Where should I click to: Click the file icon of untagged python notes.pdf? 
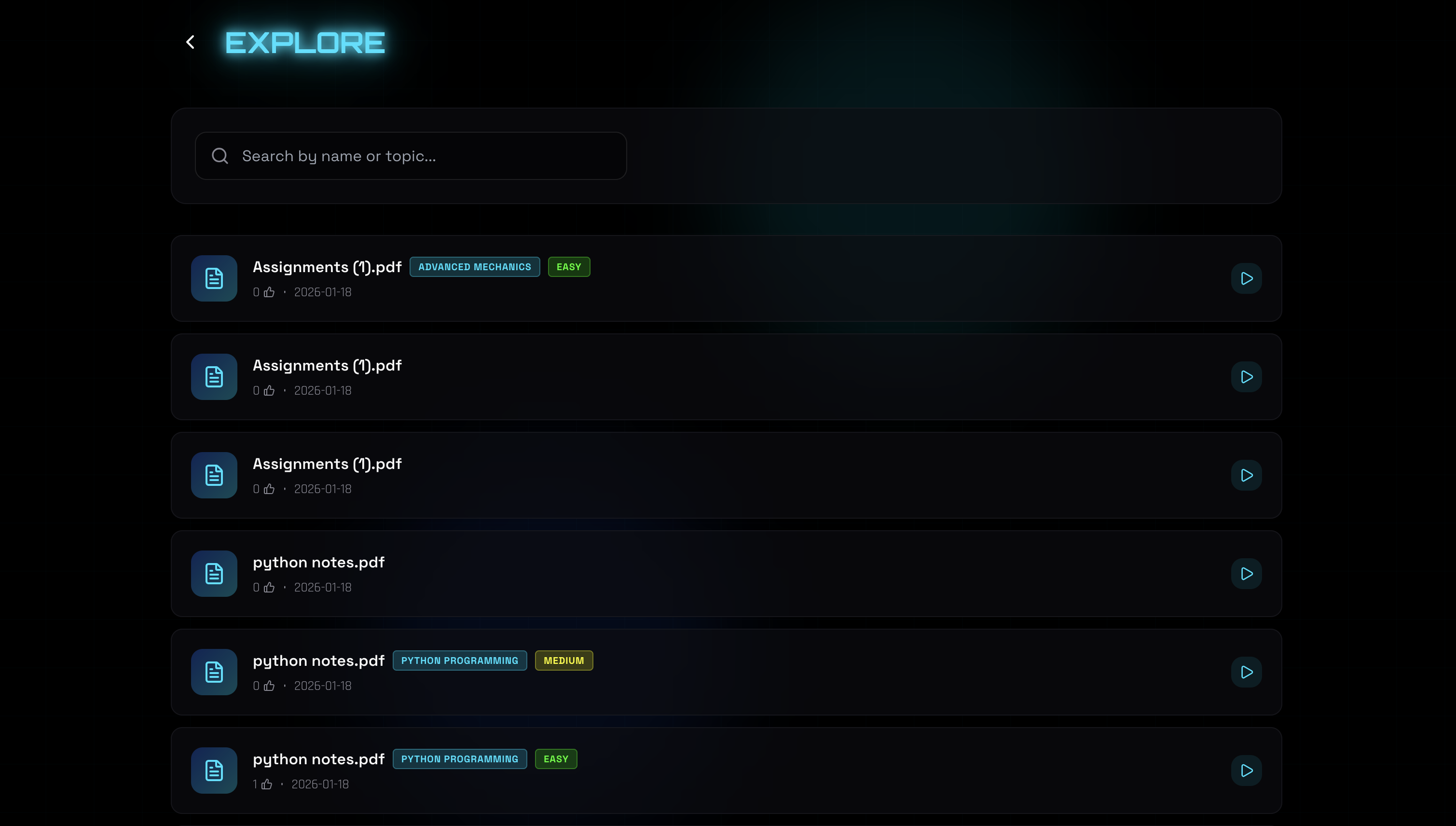[x=214, y=574]
